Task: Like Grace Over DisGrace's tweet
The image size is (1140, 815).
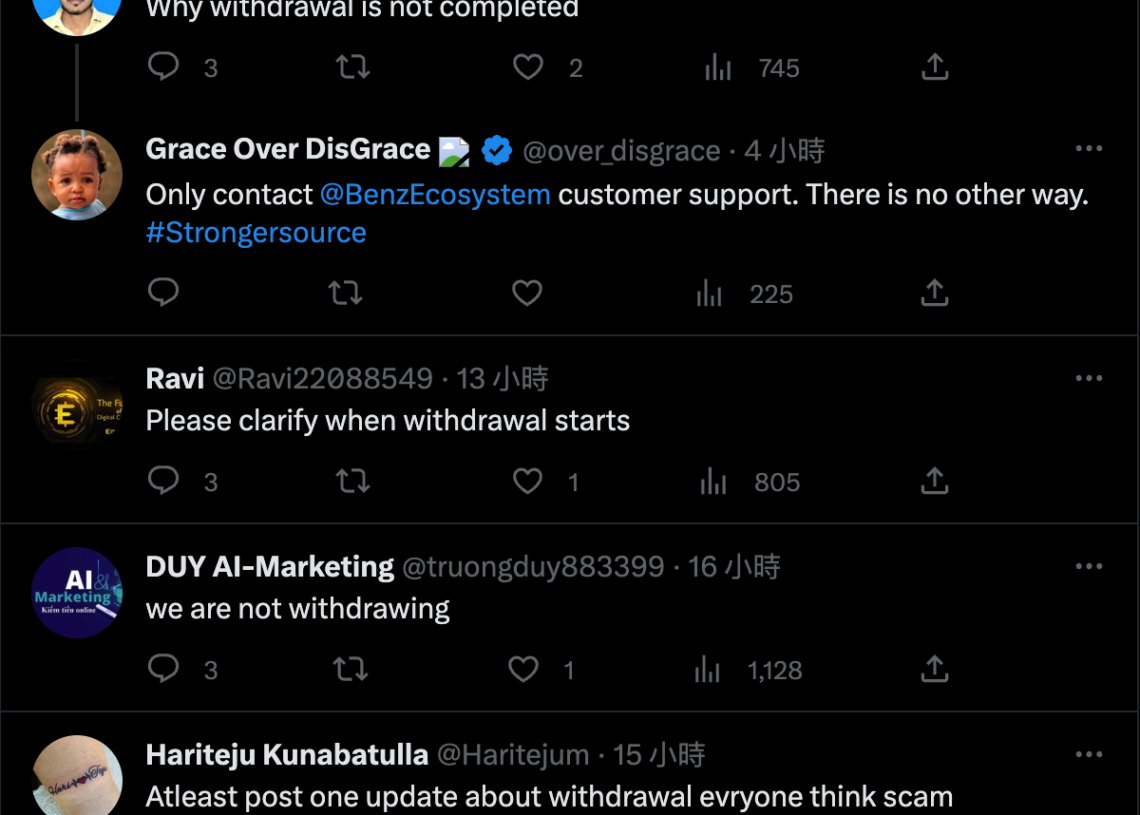Action: [x=527, y=293]
